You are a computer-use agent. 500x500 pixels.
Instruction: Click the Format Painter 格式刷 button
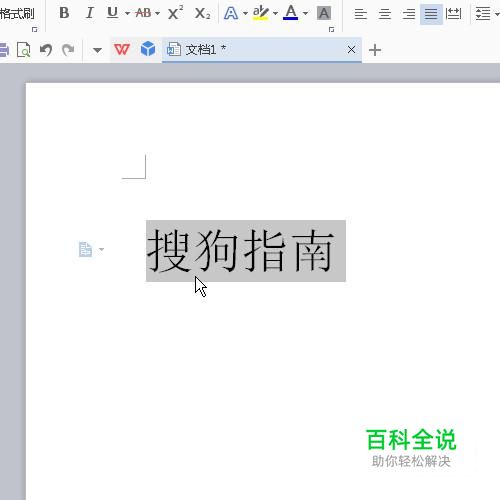pyautogui.click(x=17, y=14)
